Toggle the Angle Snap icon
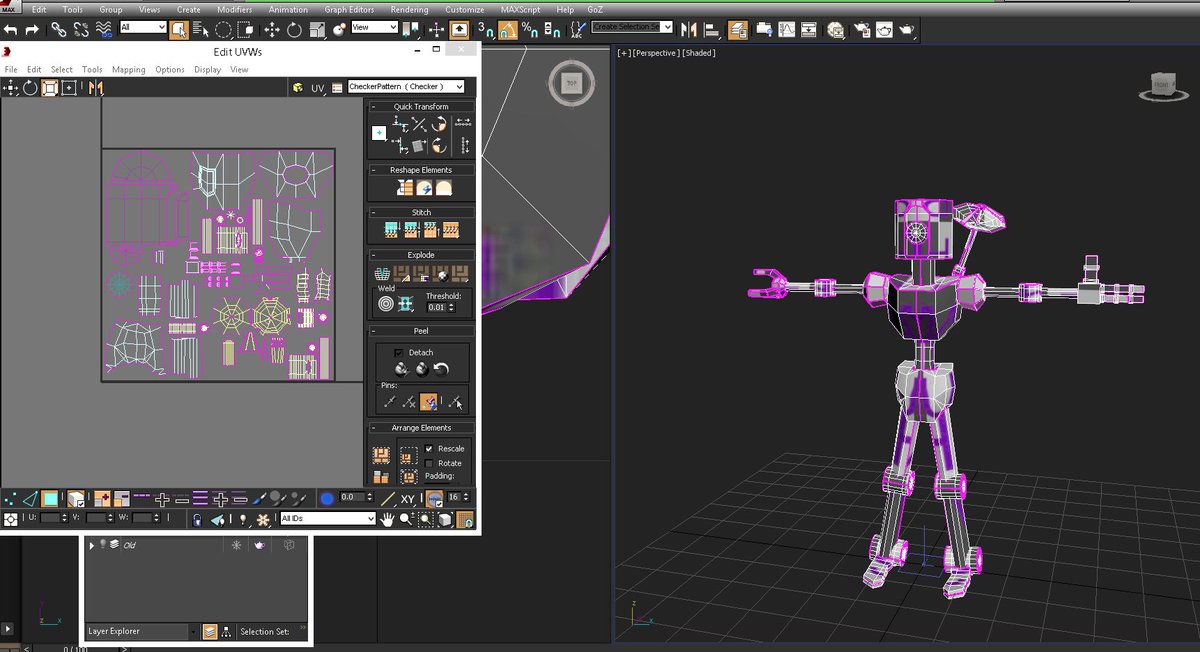This screenshot has width=1200, height=652. point(508,30)
